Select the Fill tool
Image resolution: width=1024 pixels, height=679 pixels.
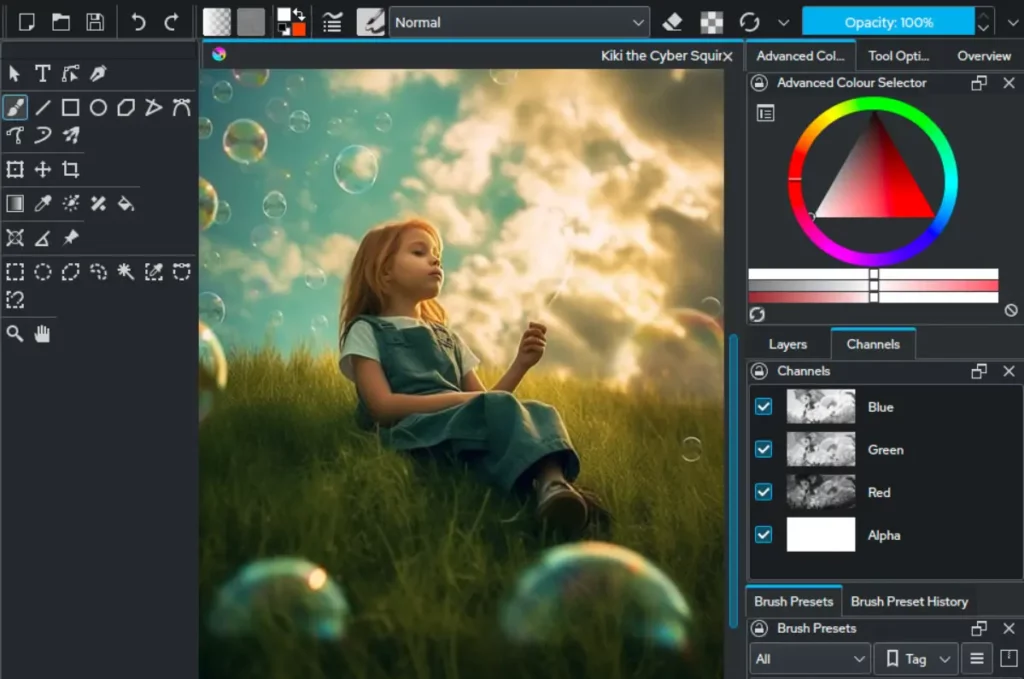click(x=127, y=203)
